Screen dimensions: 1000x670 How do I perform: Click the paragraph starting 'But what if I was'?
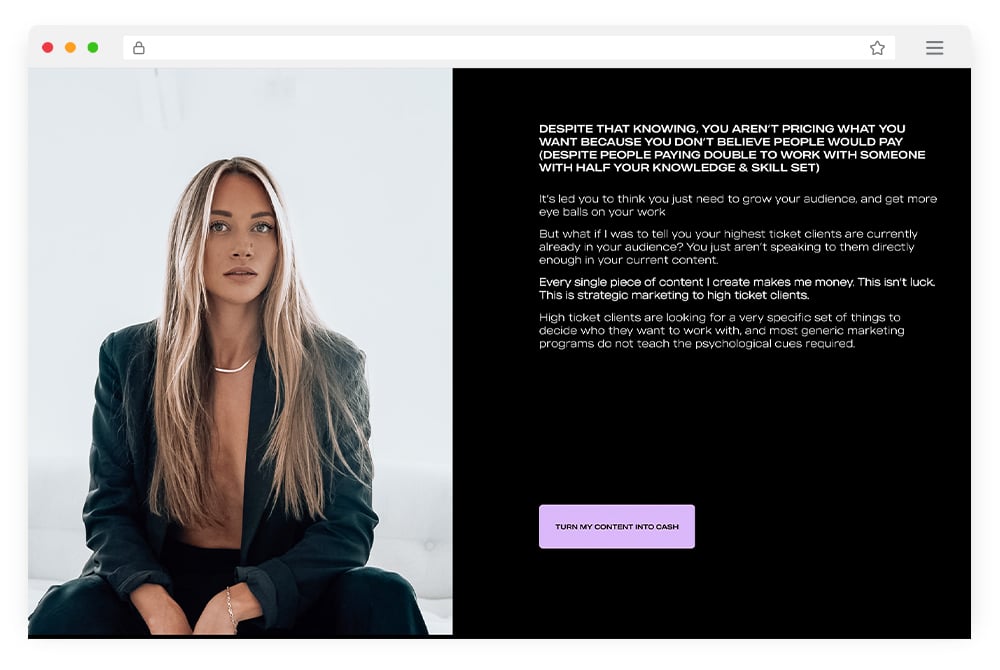728,247
